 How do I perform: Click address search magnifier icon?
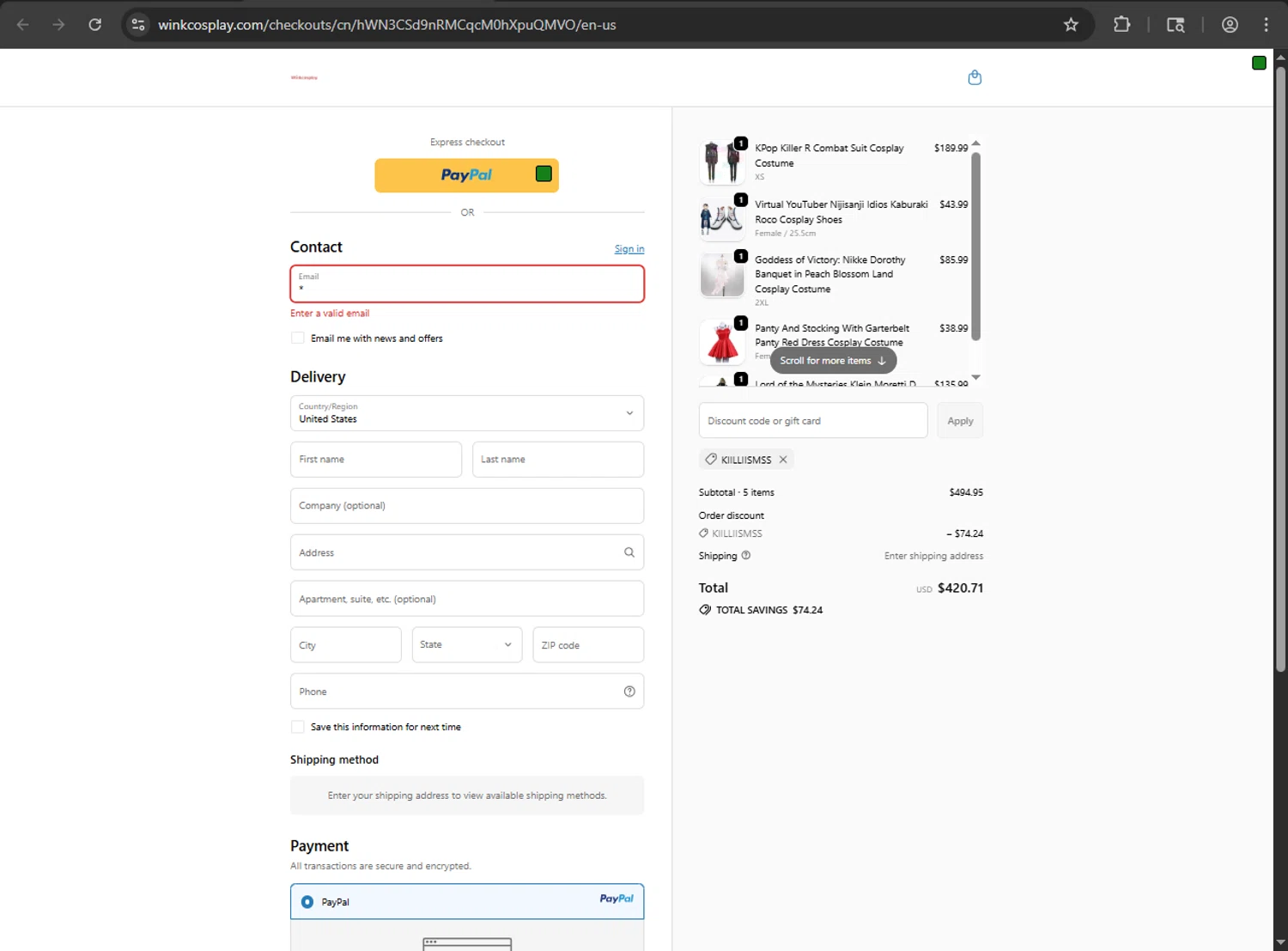point(629,552)
